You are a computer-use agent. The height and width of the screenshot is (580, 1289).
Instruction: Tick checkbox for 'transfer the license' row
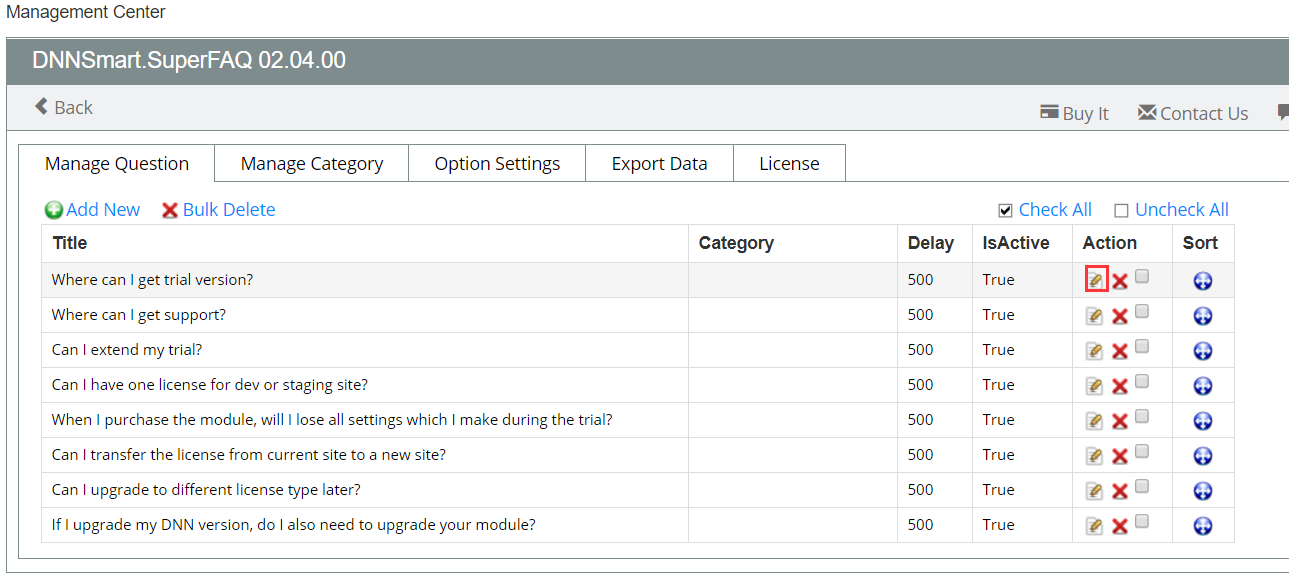coord(1142,452)
